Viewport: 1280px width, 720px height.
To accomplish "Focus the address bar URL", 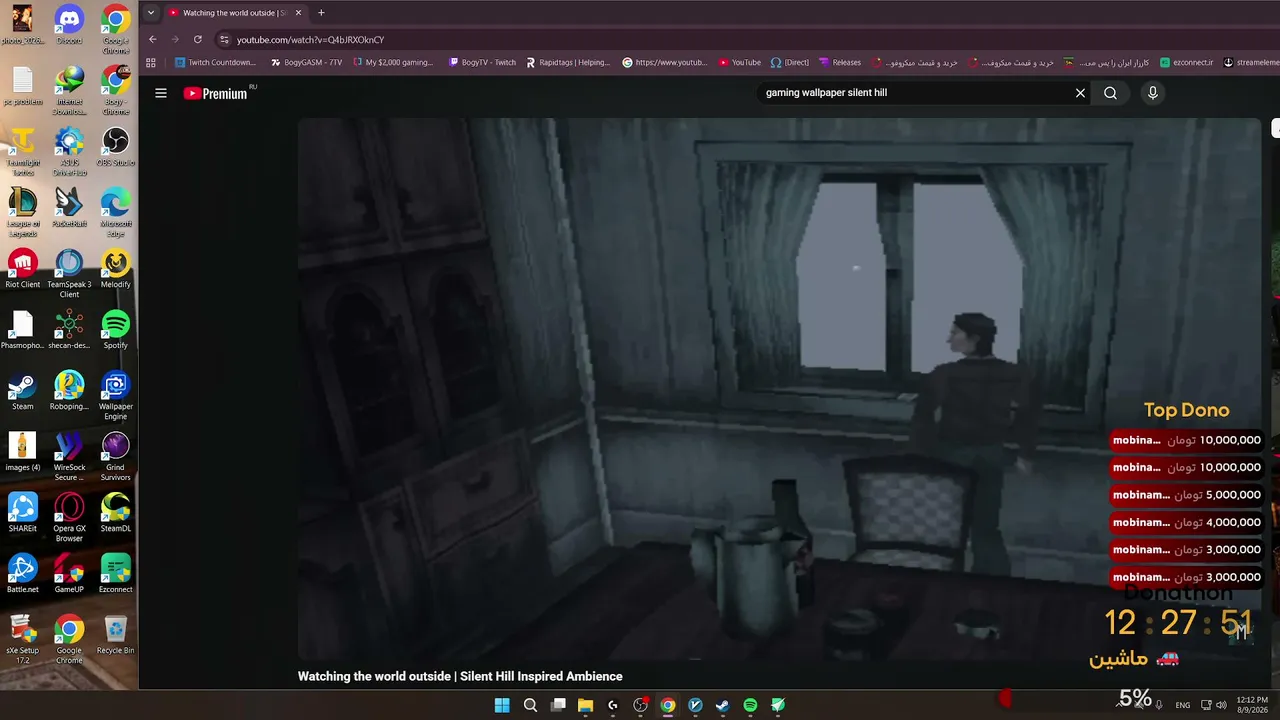I will coord(310,40).
